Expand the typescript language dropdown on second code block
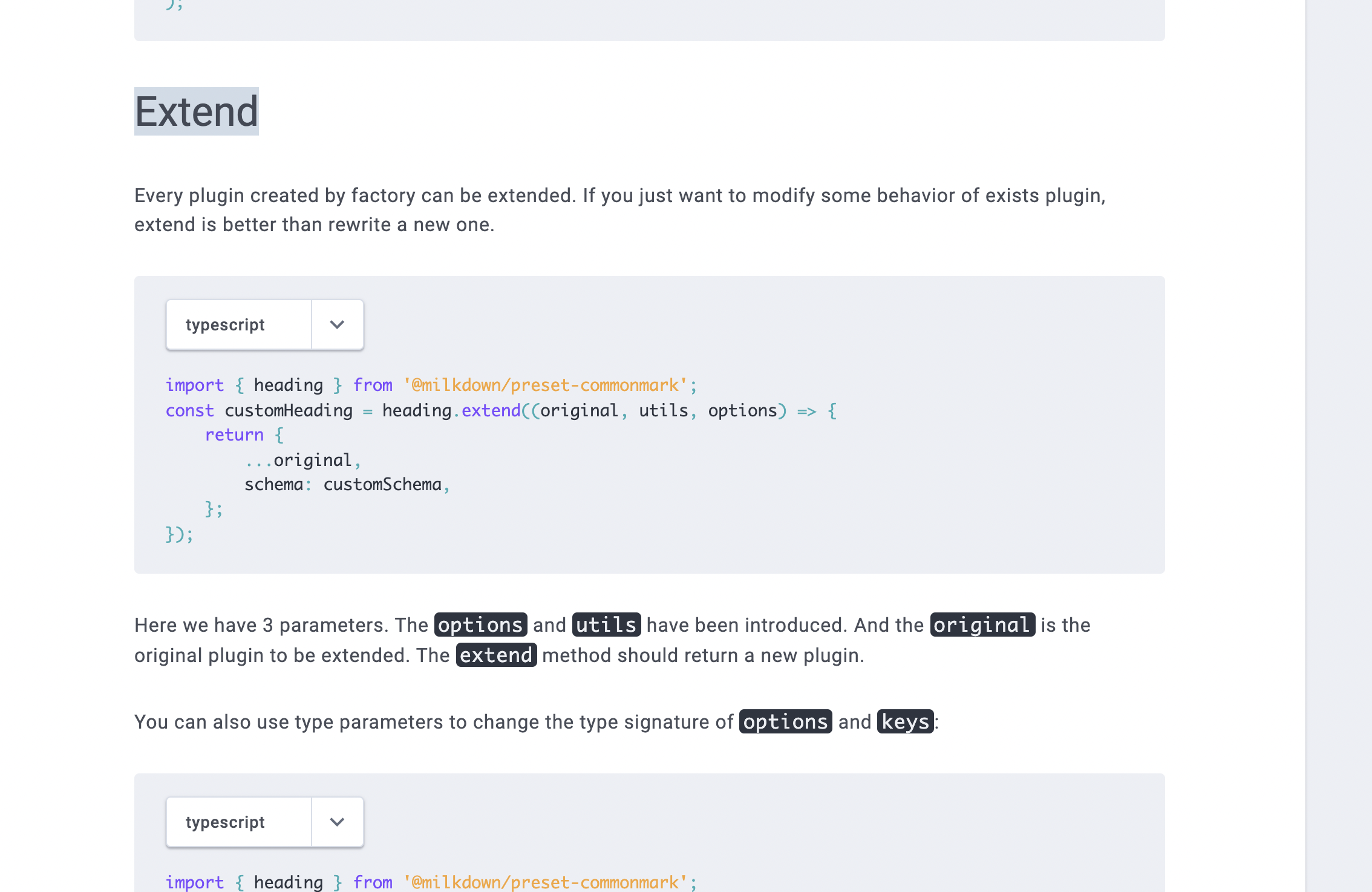Image resolution: width=1372 pixels, height=892 pixels. click(x=337, y=822)
